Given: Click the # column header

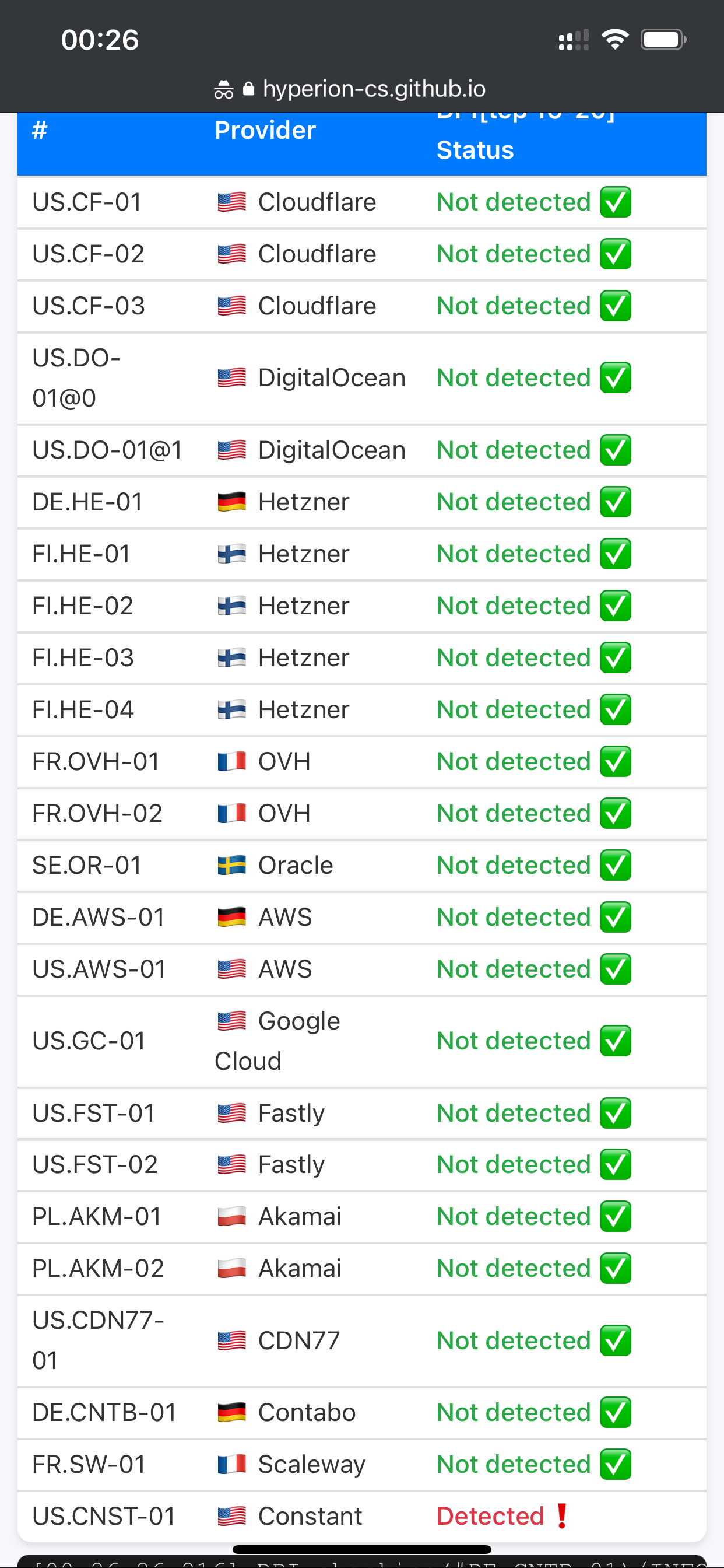Looking at the screenshot, I should (x=40, y=130).
